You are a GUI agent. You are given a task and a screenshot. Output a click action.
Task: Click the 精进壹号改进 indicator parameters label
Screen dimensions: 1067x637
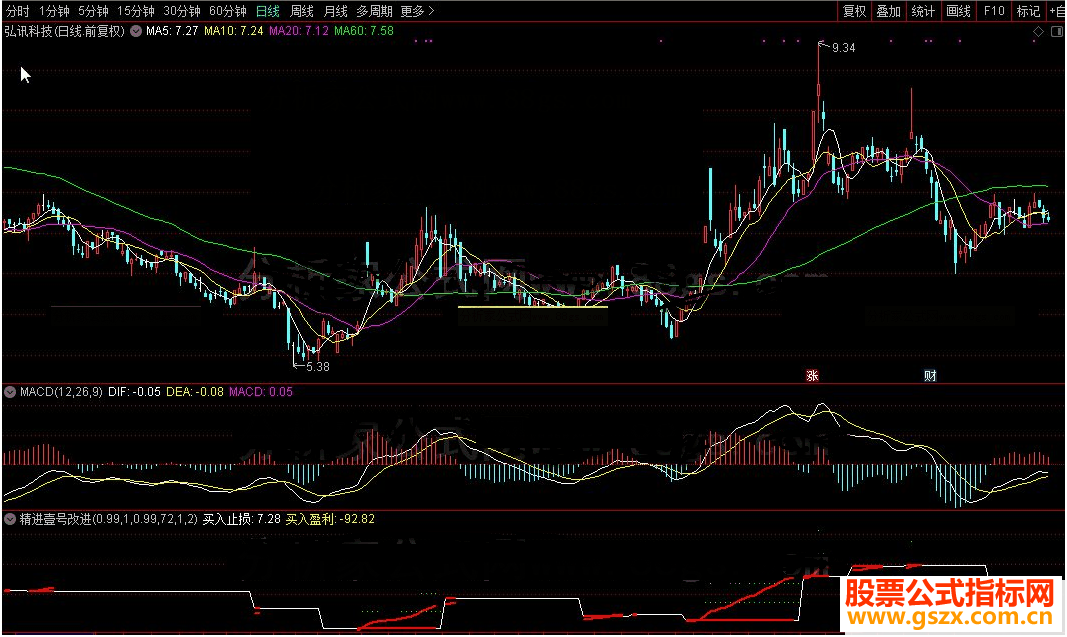click(108, 519)
